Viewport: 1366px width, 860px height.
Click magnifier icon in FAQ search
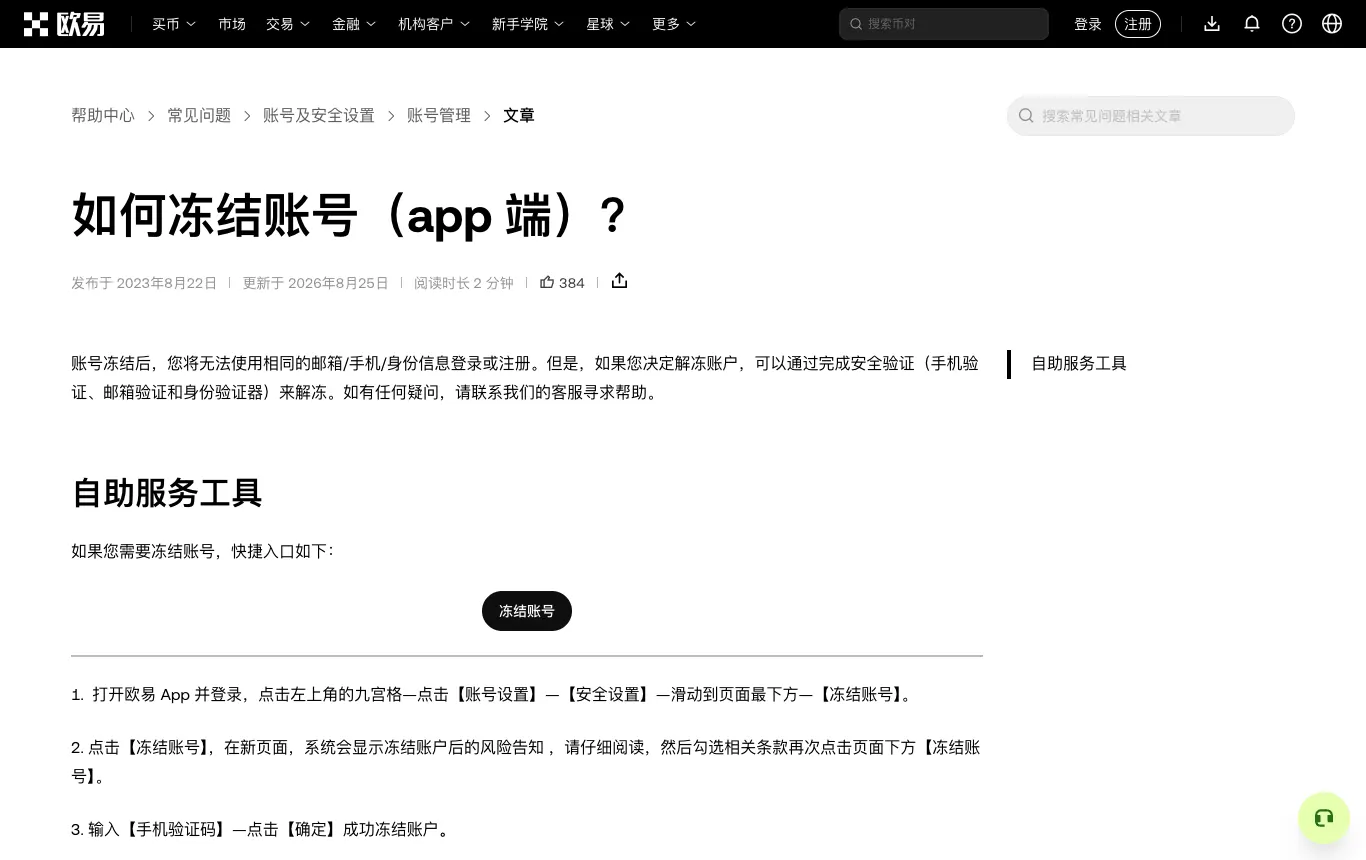click(1026, 116)
